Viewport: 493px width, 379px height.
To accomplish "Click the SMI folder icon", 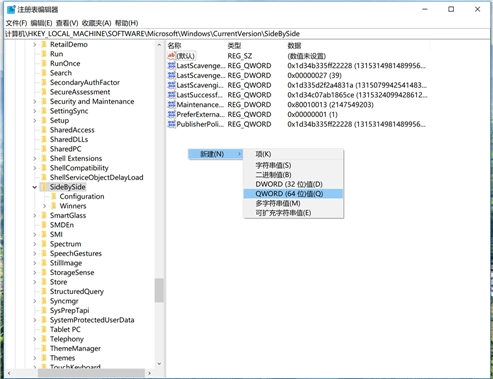I will pos(44,234).
